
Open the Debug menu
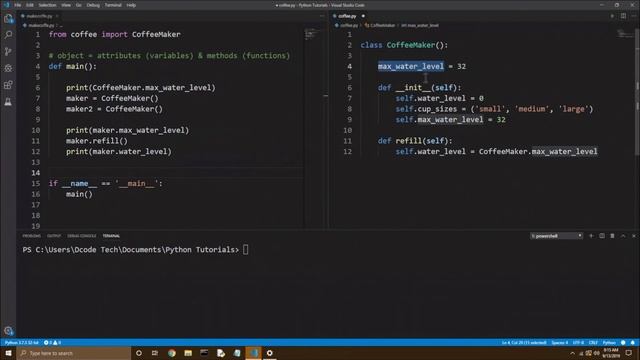(93, 5)
